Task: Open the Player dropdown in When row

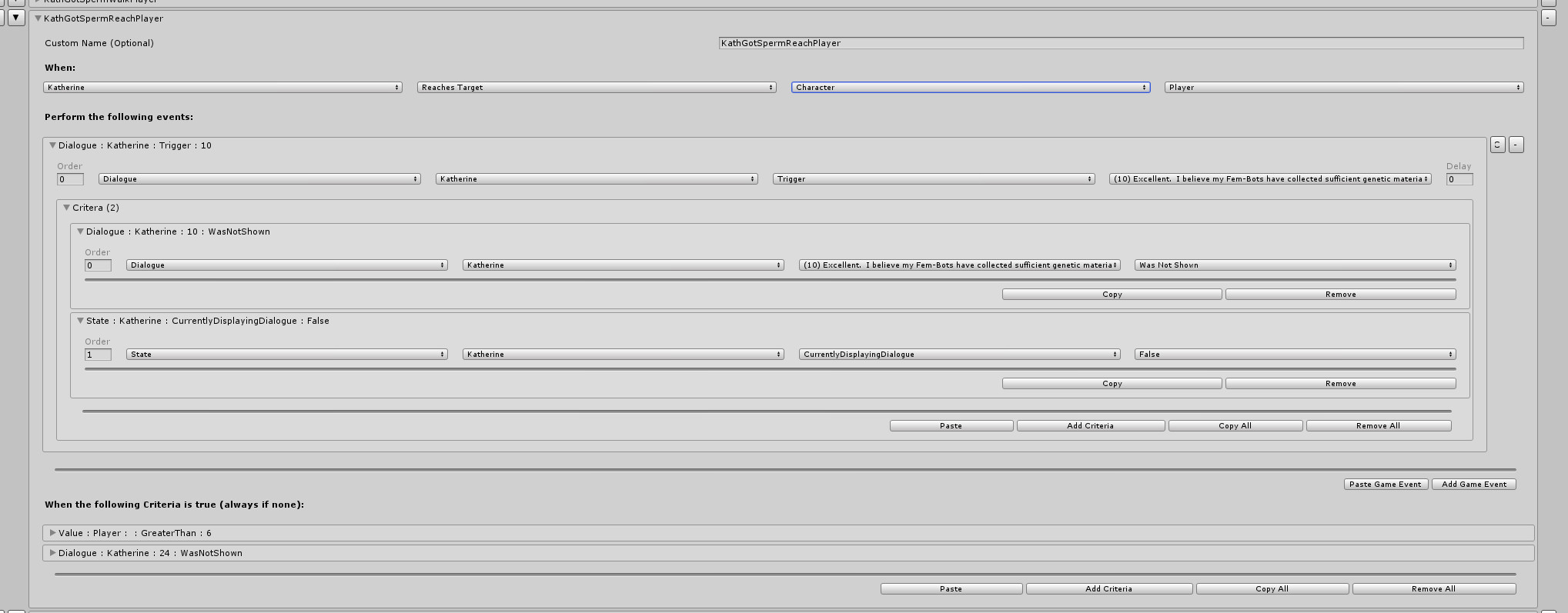Action: click(x=1343, y=88)
